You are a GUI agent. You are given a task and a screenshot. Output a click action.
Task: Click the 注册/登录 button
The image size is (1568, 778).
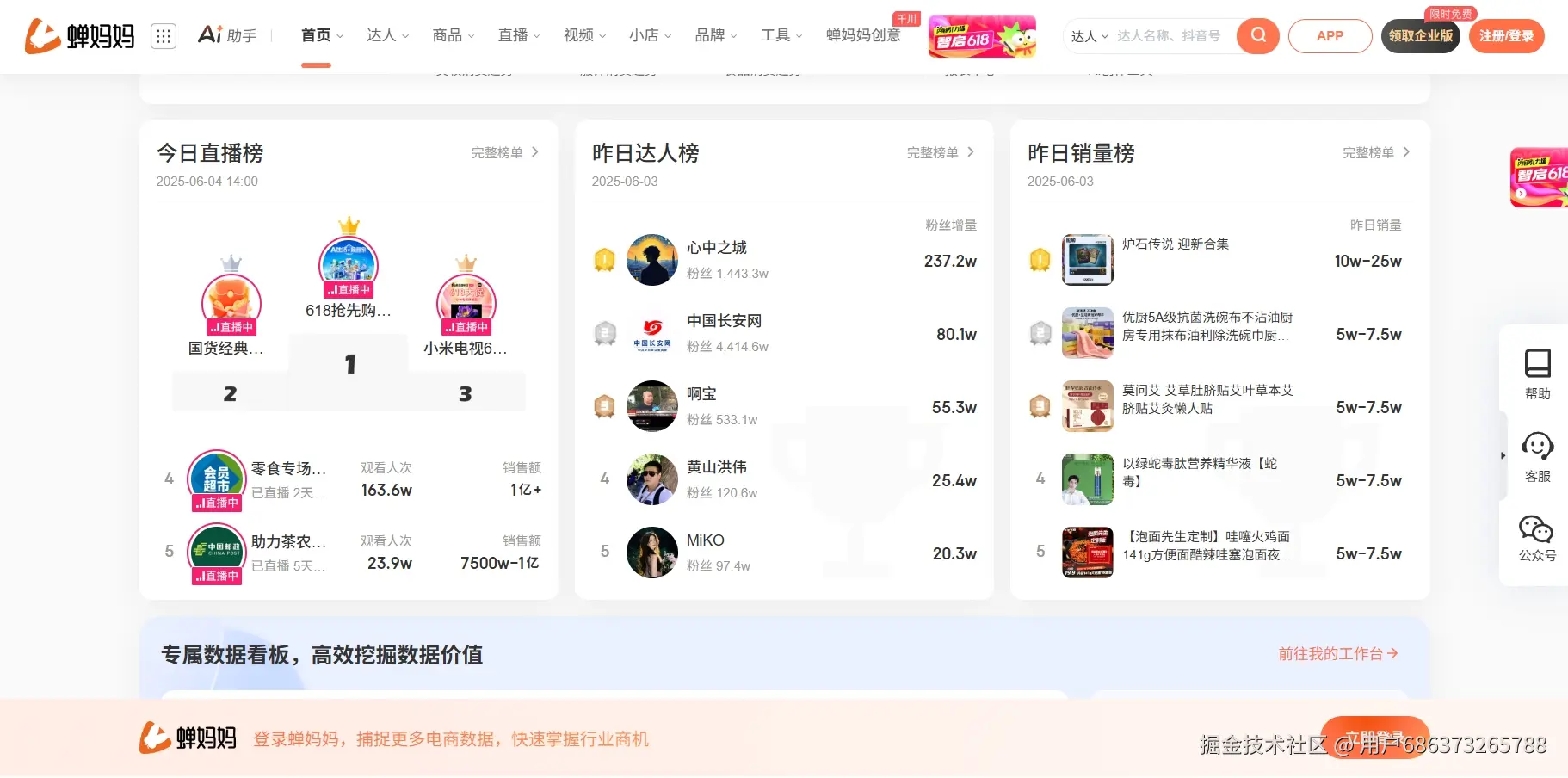click(x=1507, y=36)
